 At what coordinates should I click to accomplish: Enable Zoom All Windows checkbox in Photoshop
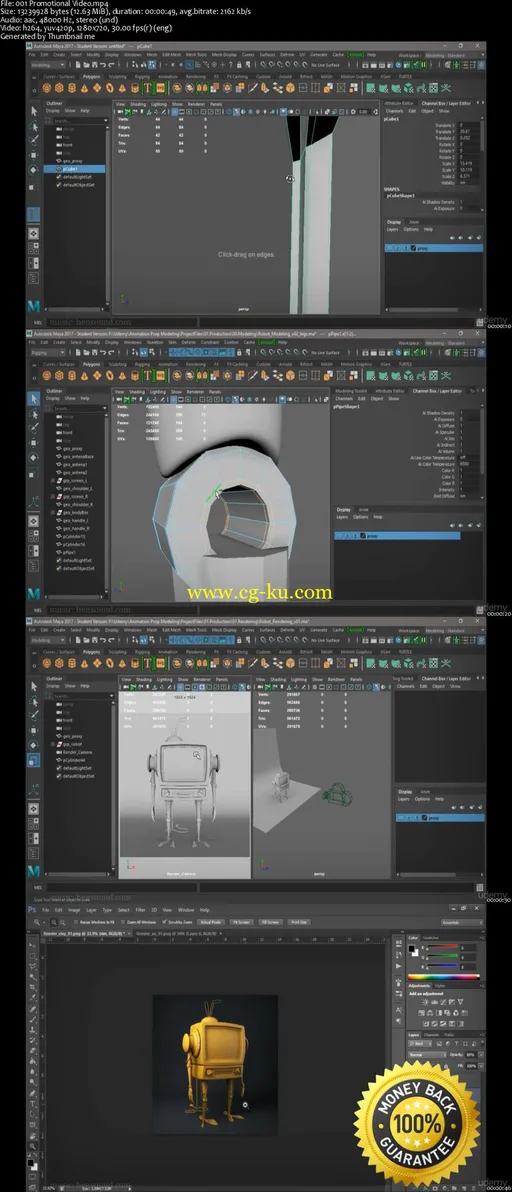(x=123, y=922)
